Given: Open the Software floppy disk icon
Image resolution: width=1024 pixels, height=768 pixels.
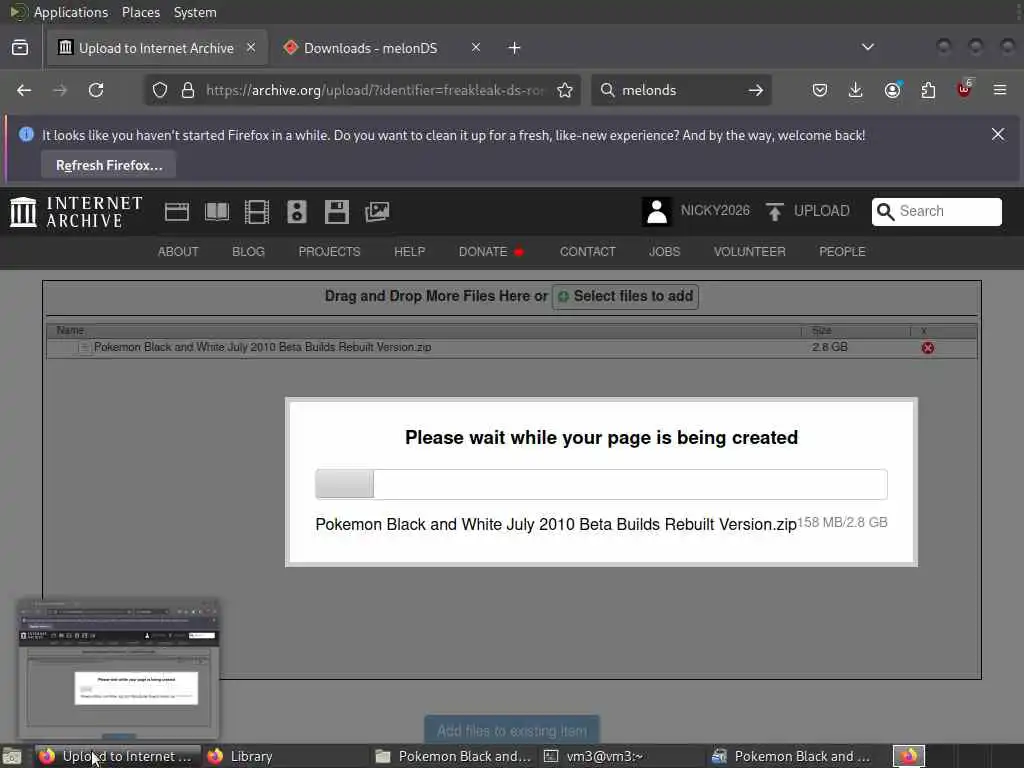Looking at the screenshot, I should point(336,212).
